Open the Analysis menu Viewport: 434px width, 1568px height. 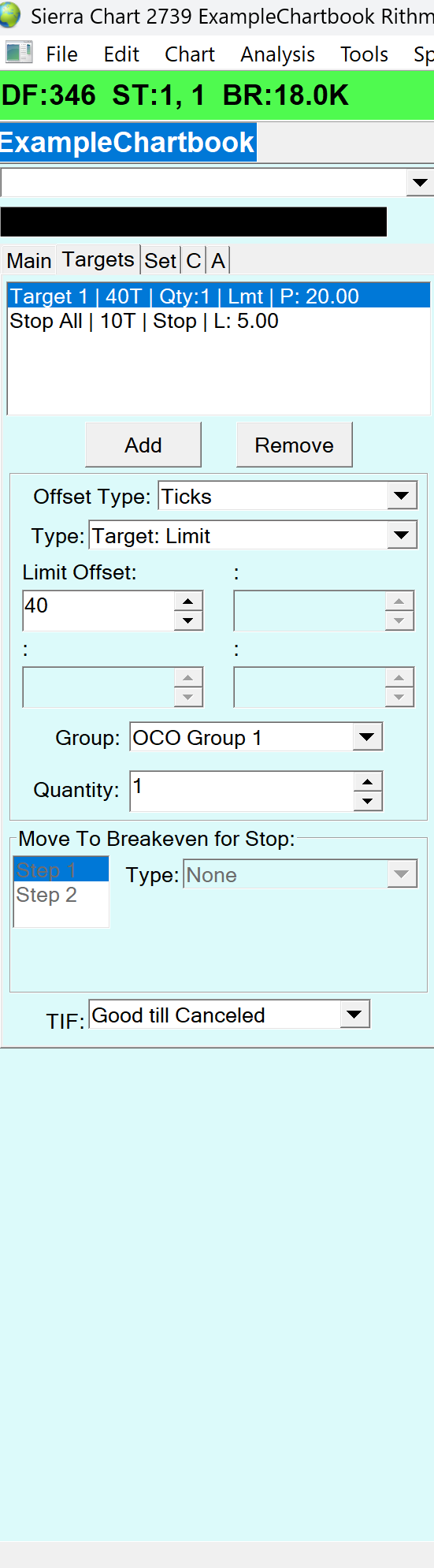click(x=277, y=54)
